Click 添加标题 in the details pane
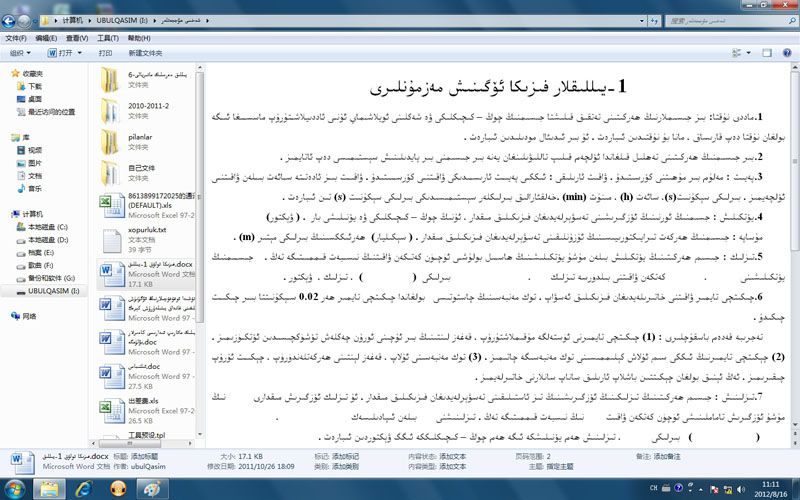Viewport: 800px width, 500px height. 144,456
